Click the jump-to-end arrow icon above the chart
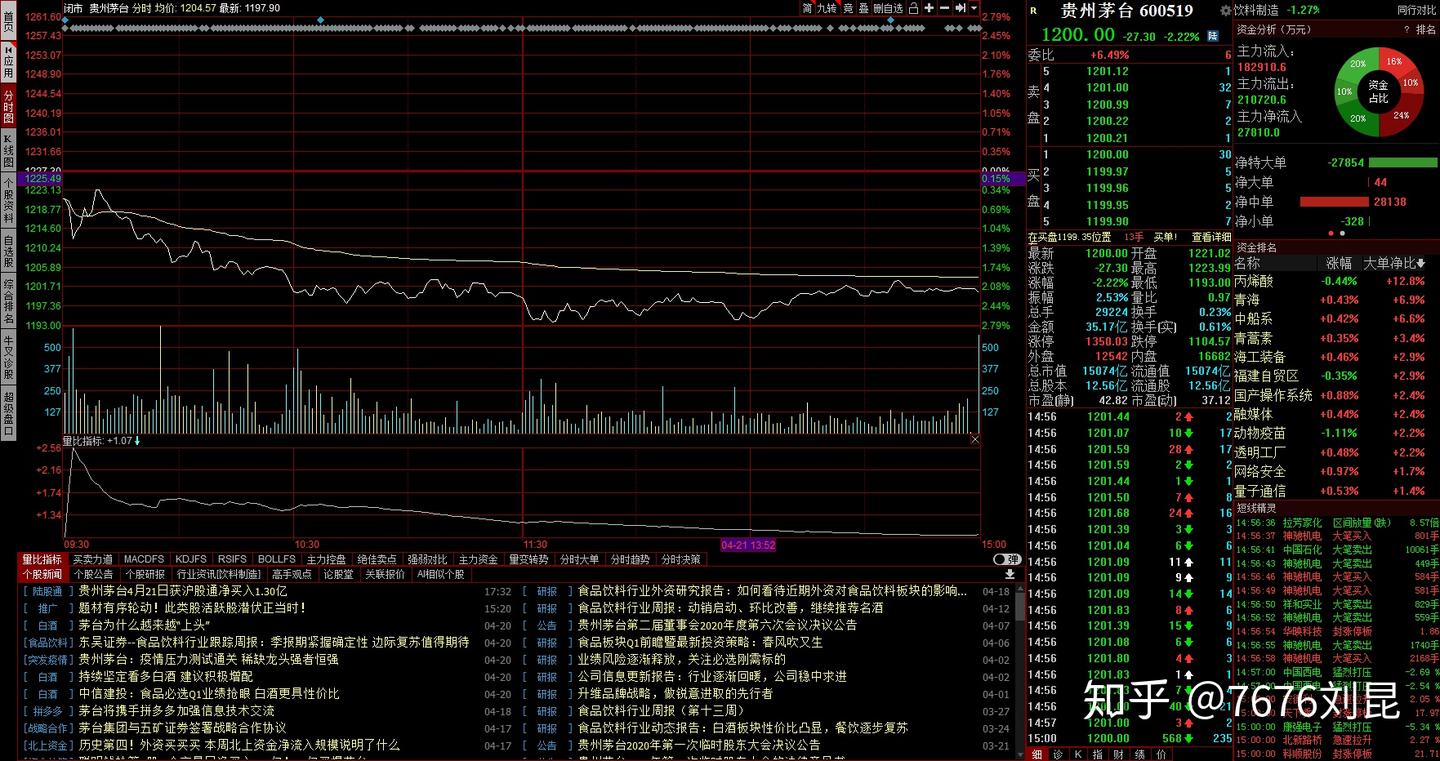 point(960,8)
